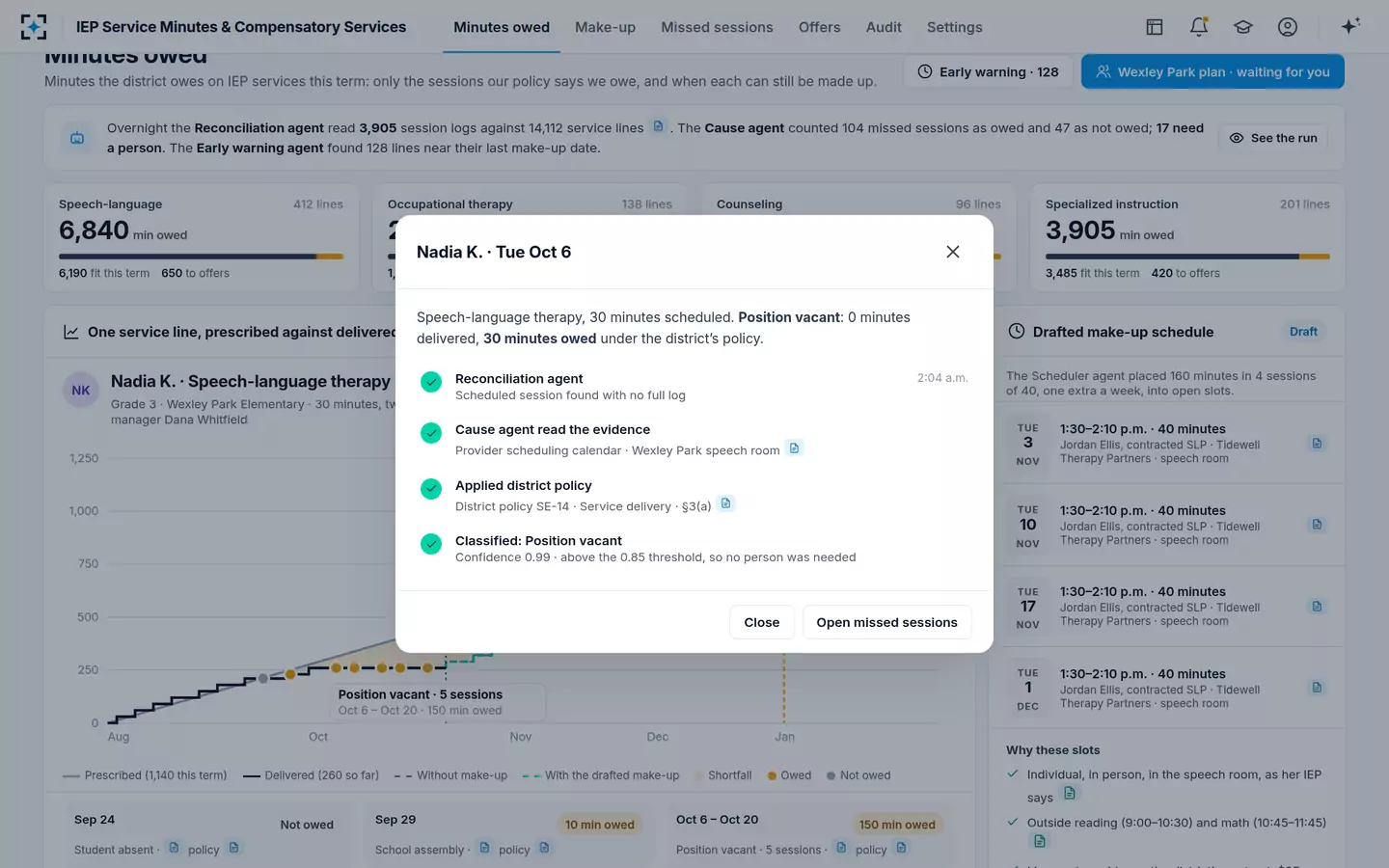Open the user account icon

1288,27
